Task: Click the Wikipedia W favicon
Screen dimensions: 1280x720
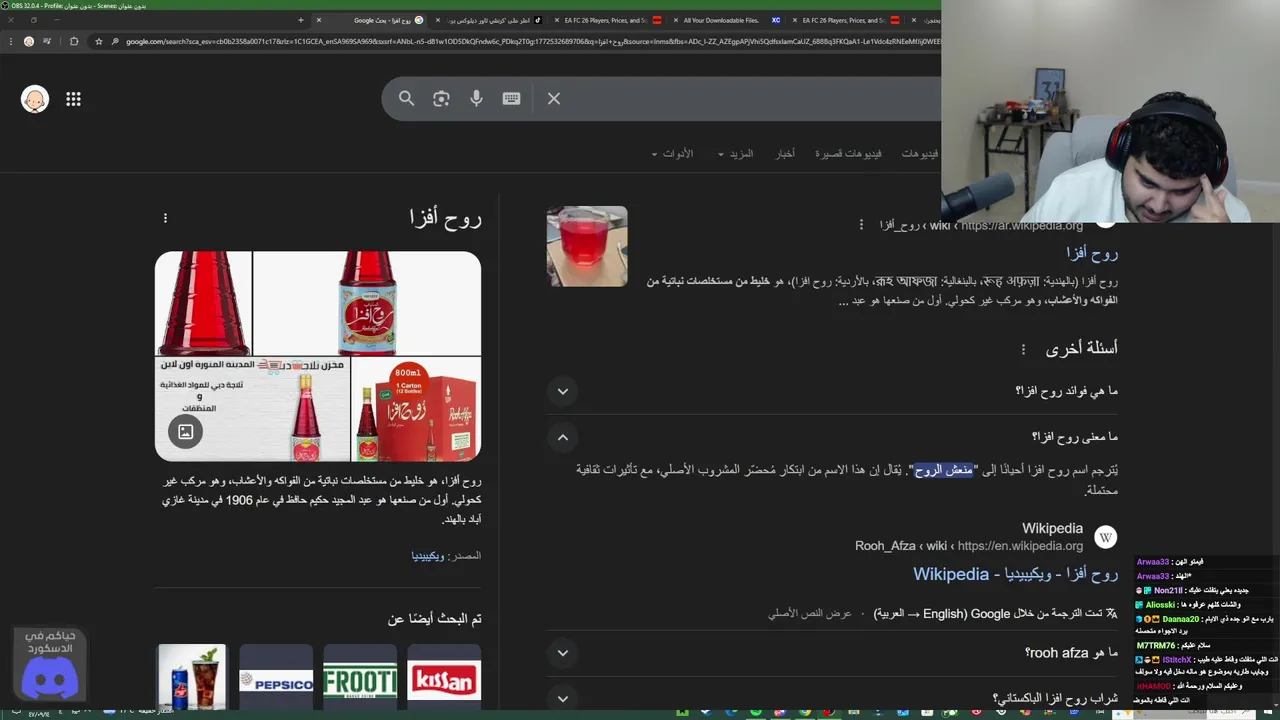Action: click(x=1105, y=537)
